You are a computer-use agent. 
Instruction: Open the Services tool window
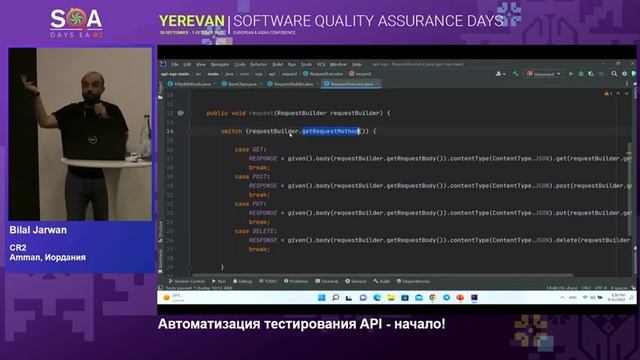tap(356, 281)
